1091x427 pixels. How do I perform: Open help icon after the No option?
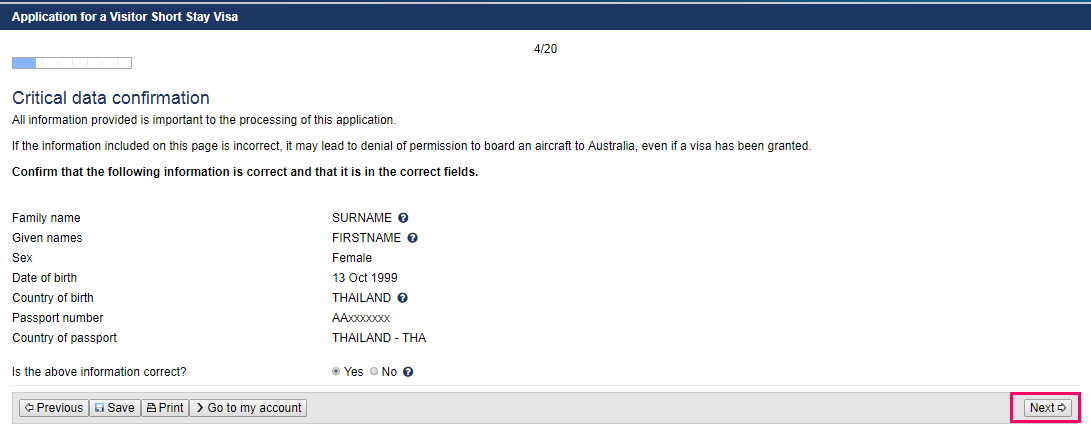[408, 372]
